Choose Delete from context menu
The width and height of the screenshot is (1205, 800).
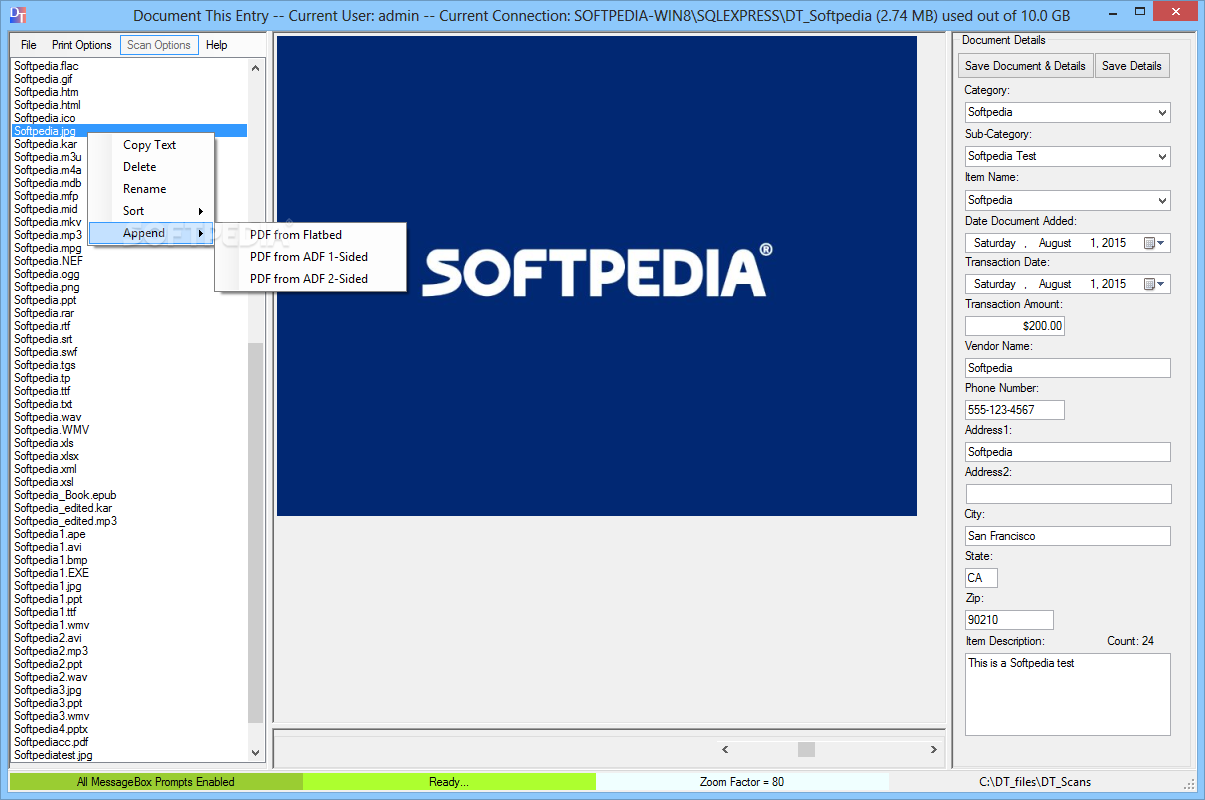pos(151,167)
